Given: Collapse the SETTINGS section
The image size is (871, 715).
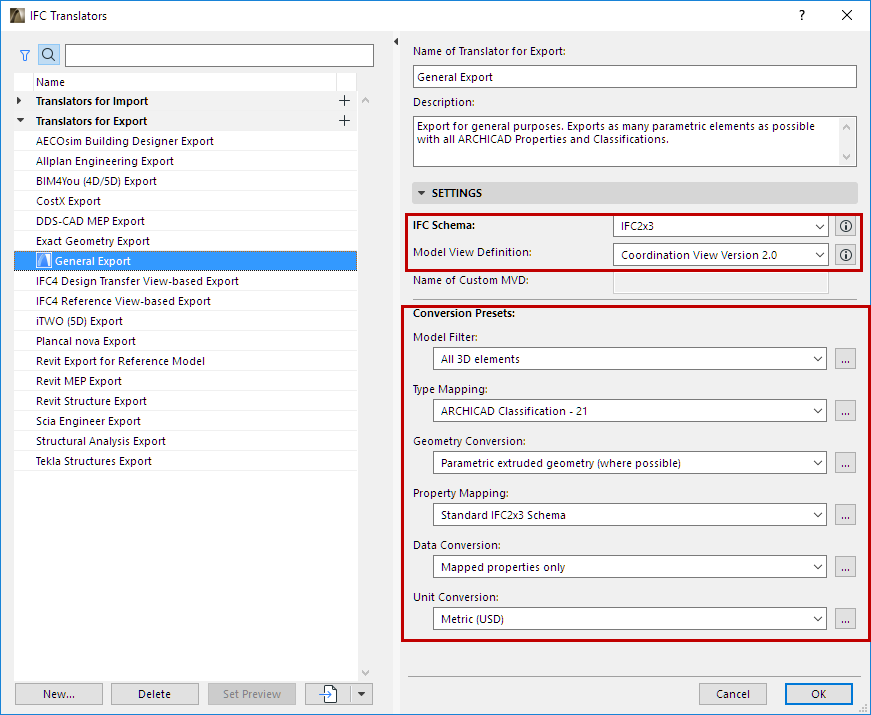Looking at the screenshot, I should click(421, 193).
